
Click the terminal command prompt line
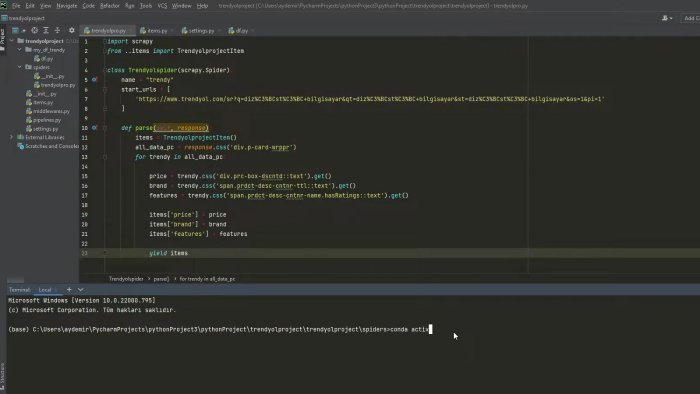220,329
